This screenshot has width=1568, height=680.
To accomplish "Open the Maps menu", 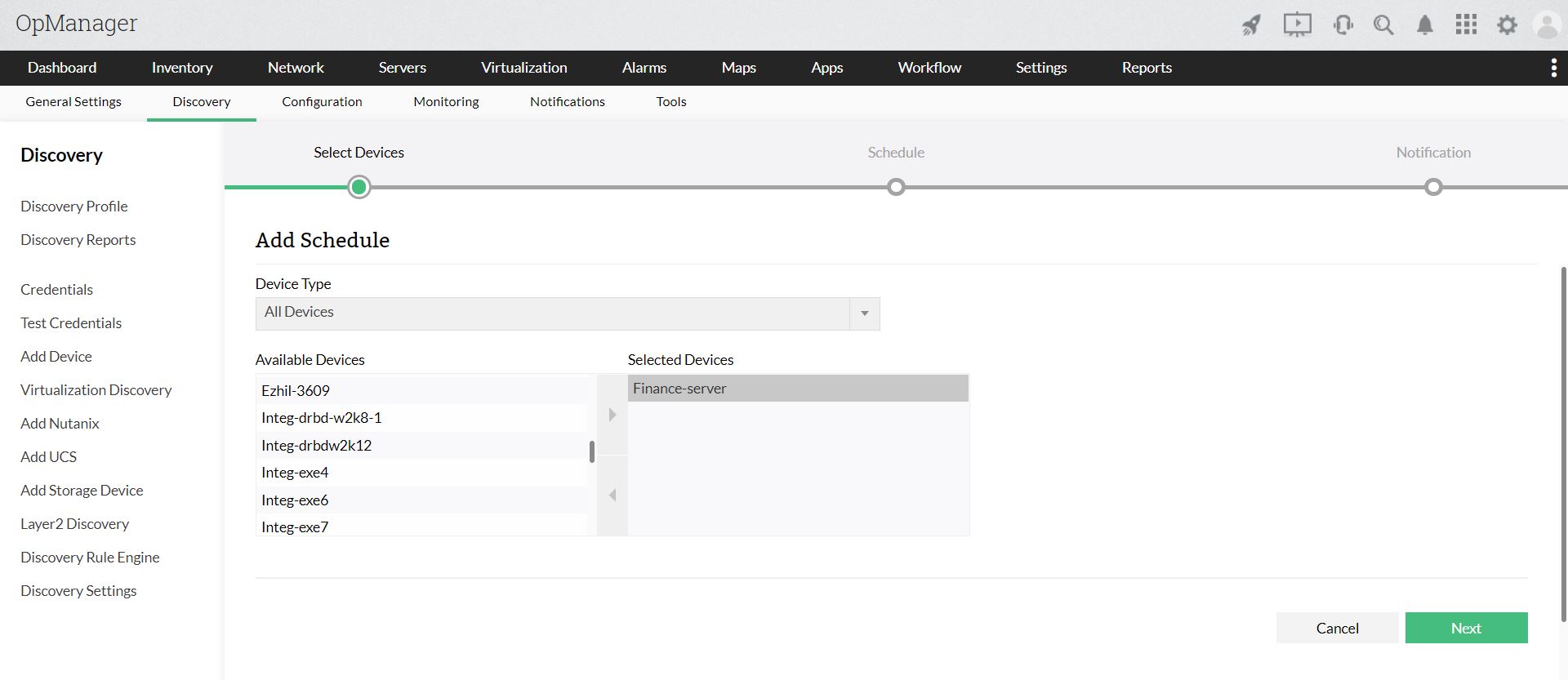I will pos(739,68).
